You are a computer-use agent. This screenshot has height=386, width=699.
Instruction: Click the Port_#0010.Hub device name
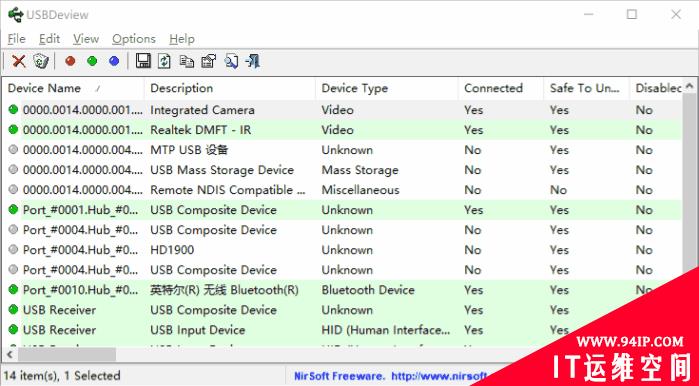80,290
